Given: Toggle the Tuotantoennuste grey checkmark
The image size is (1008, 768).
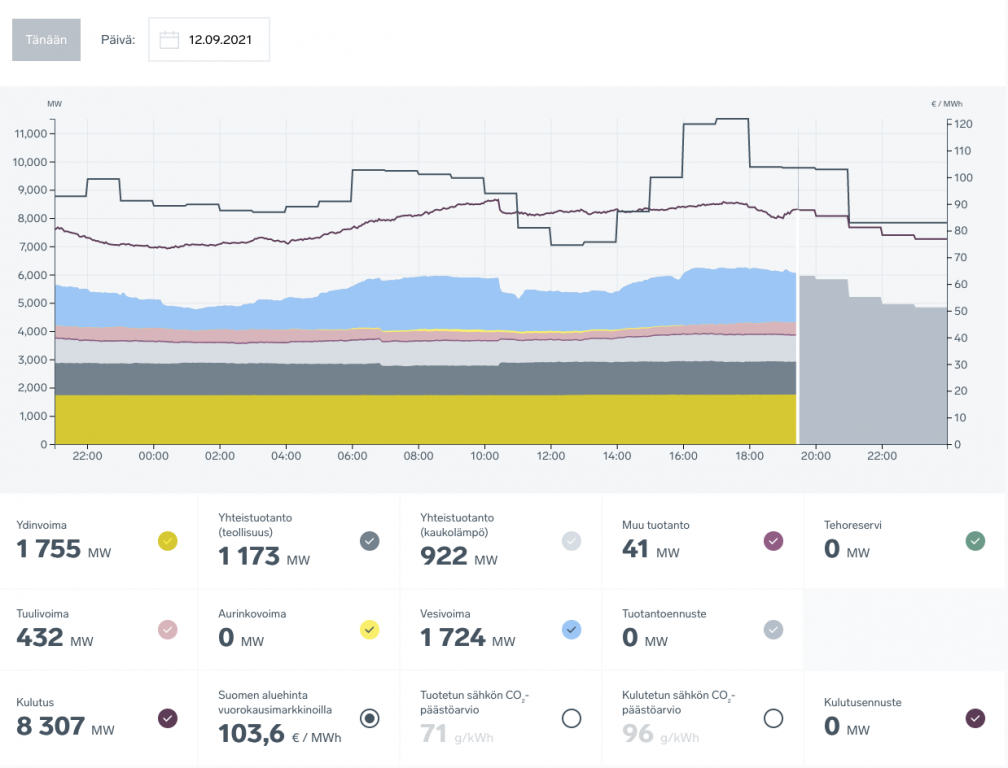Looking at the screenshot, I should (x=773, y=629).
